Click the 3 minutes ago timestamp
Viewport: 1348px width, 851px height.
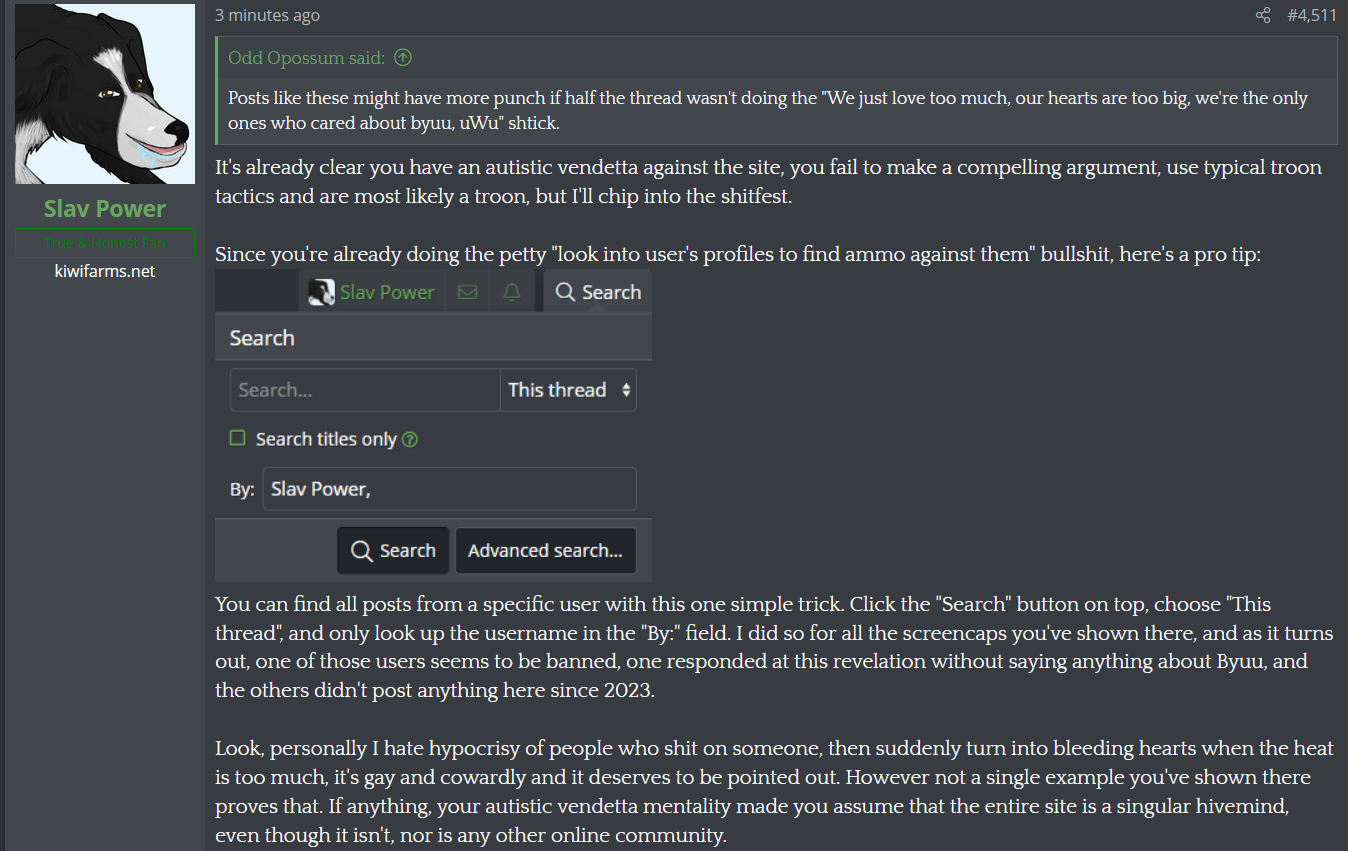coord(267,15)
